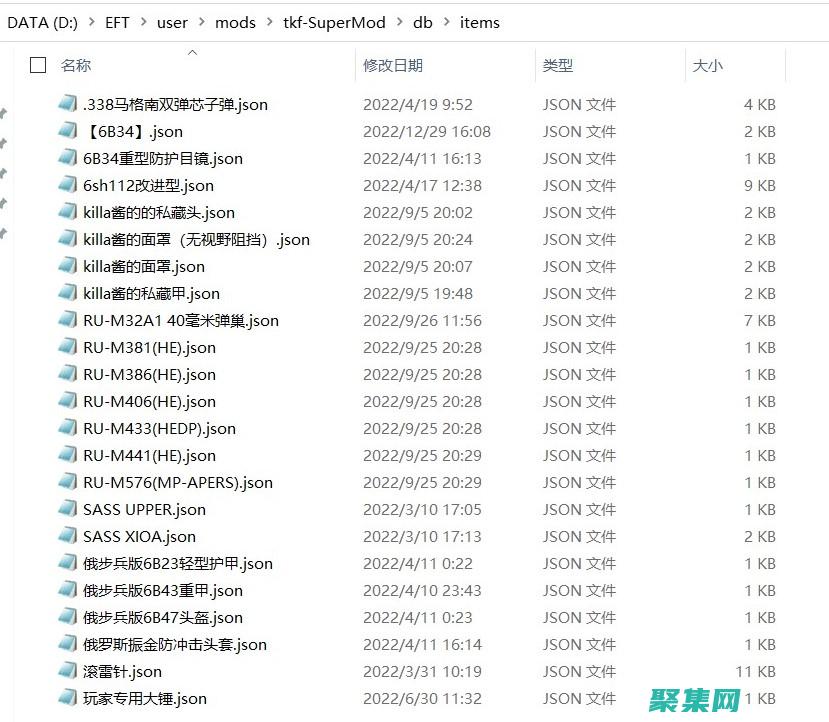Click the JSON file icon beside 6sh112改进型.json

click(x=68, y=185)
